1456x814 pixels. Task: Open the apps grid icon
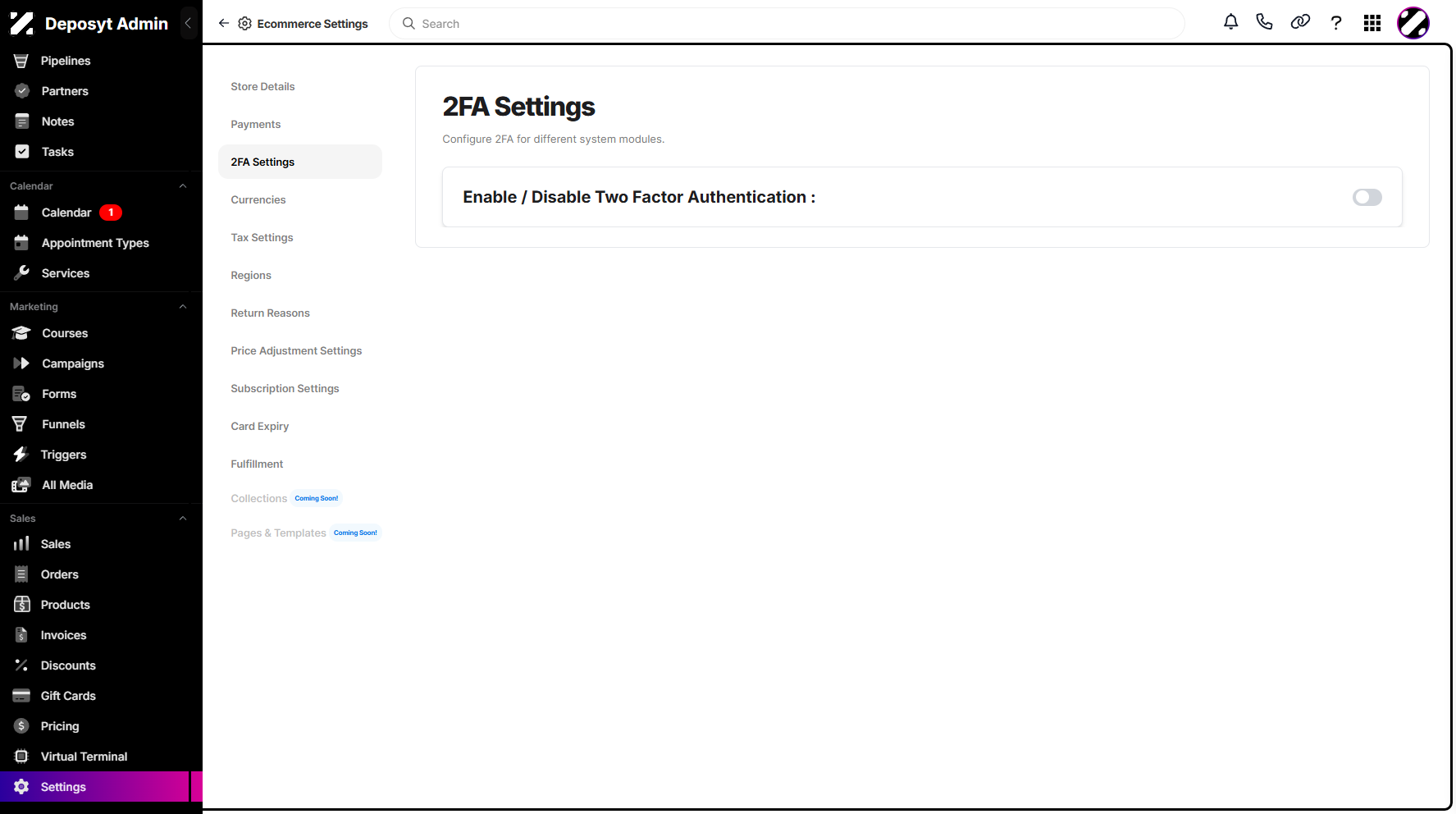coord(1372,23)
